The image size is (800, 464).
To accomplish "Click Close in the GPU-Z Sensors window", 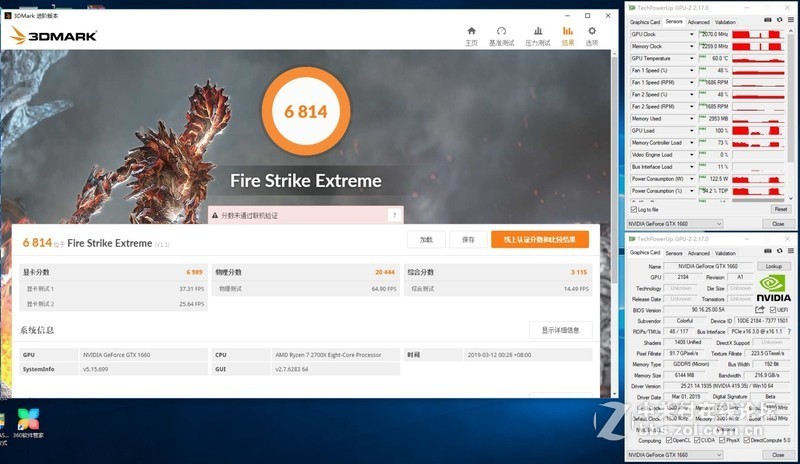I will (778, 224).
